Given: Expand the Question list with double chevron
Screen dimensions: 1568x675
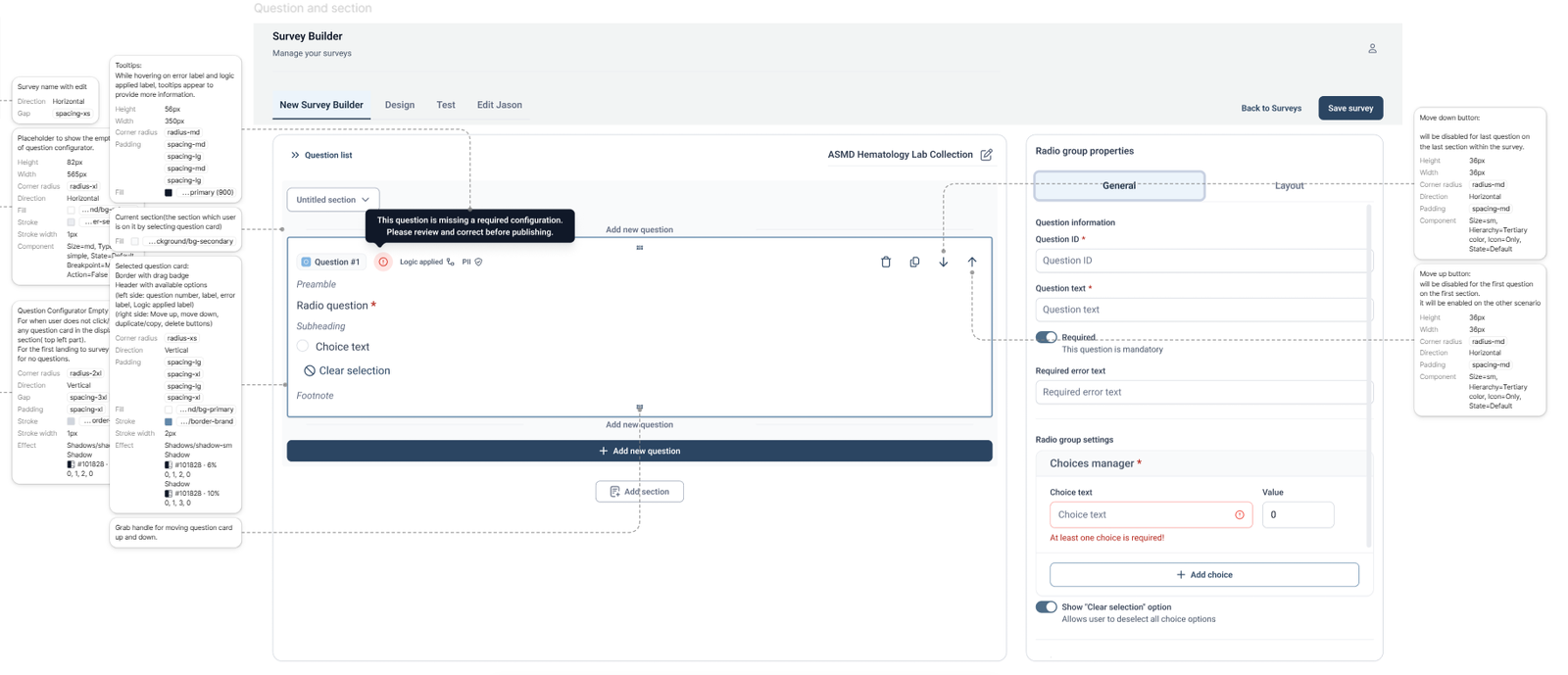Looking at the screenshot, I should coord(295,155).
